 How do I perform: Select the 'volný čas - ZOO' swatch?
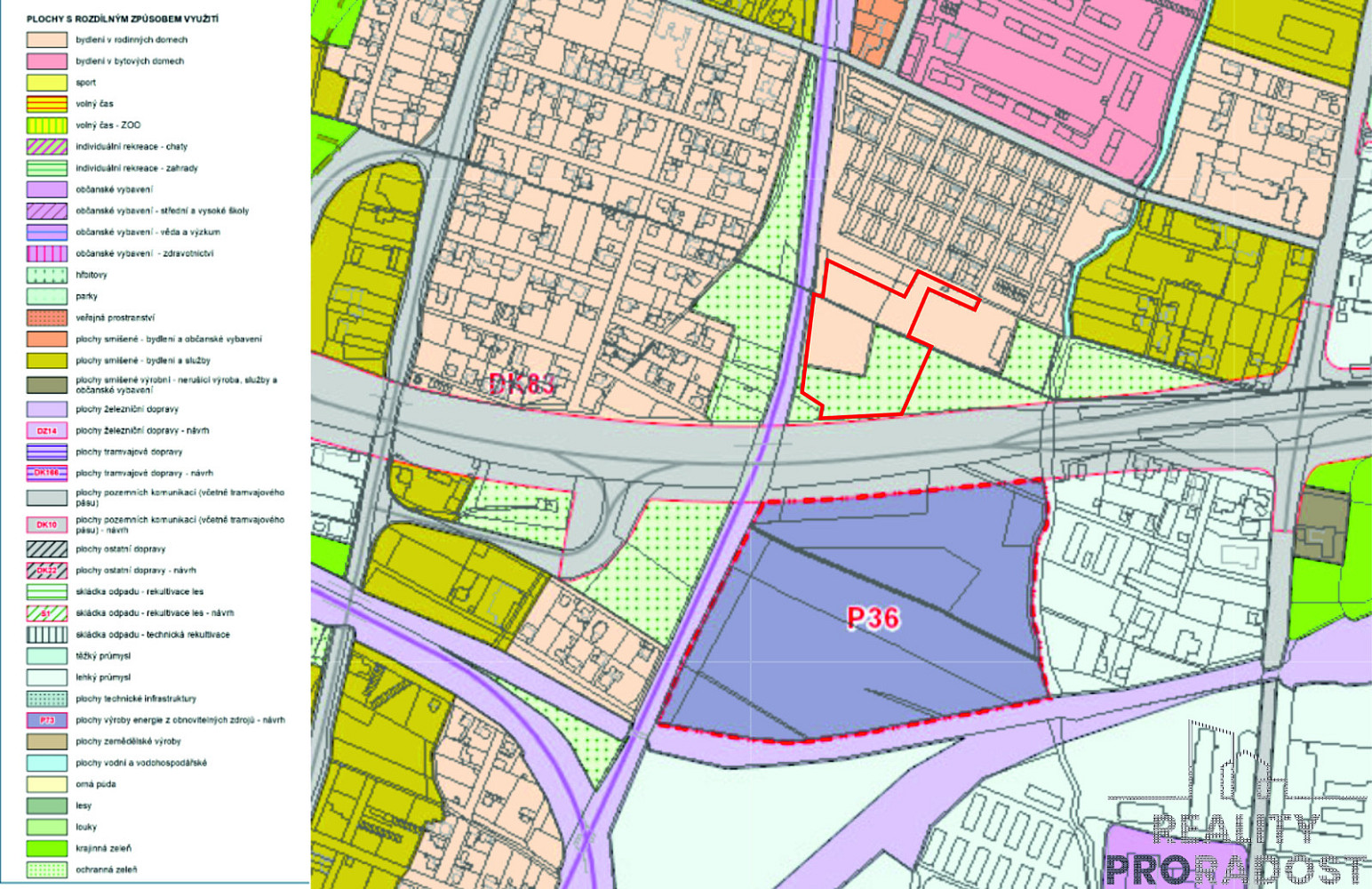[x=46, y=125]
